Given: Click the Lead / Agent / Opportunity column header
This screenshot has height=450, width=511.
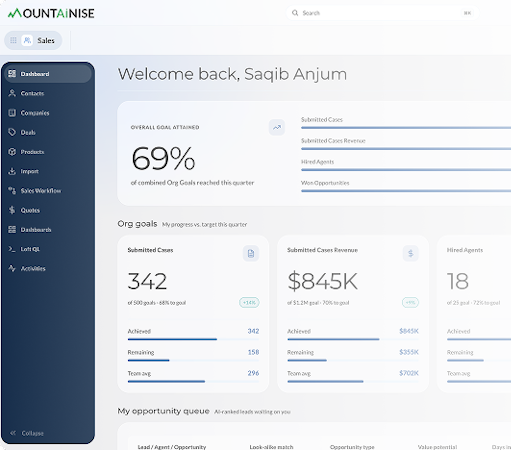Looking at the screenshot, I should [x=172, y=447].
